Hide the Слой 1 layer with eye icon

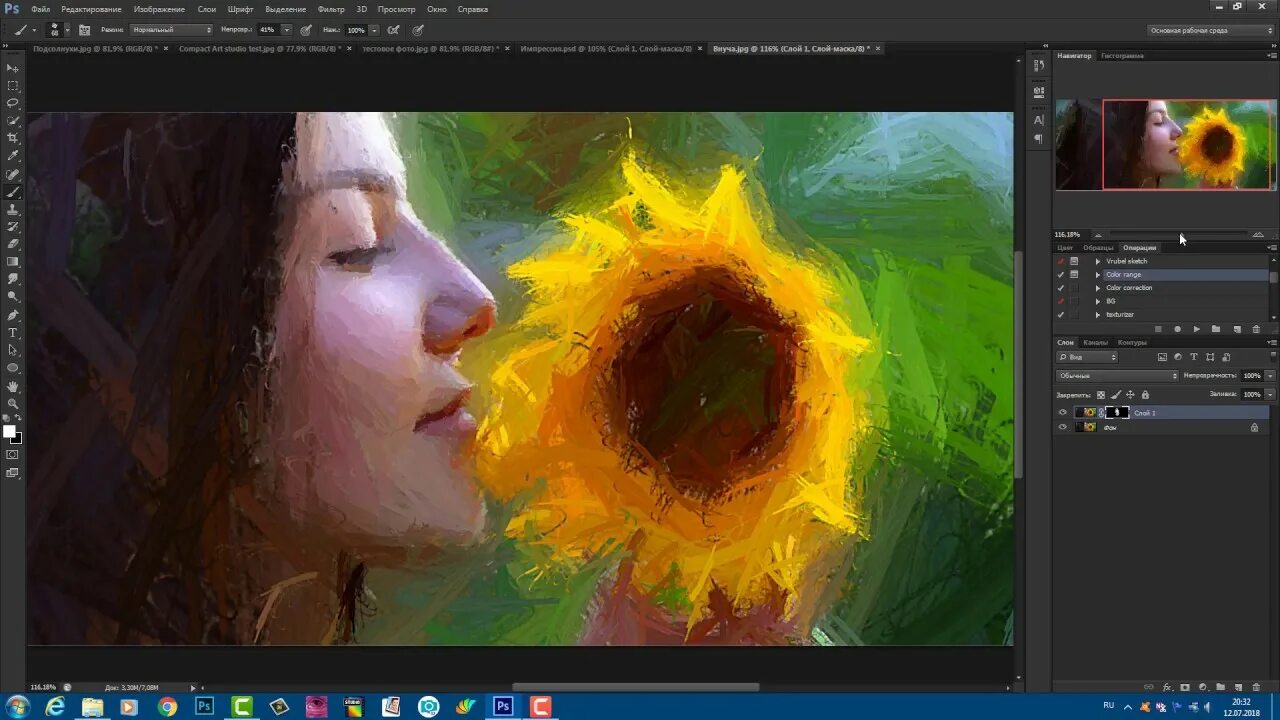pos(1063,412)
